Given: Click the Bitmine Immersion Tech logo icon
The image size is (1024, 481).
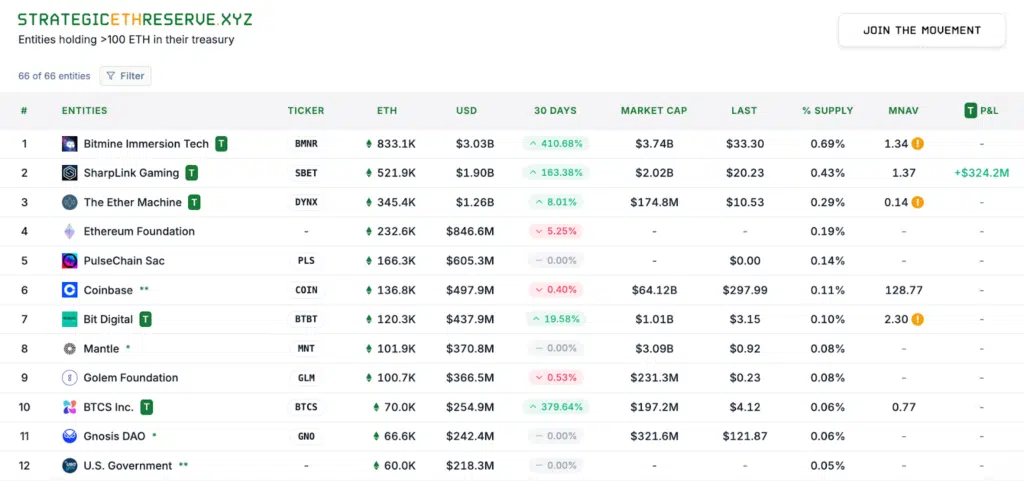Looking at the screenshot, I should [x=70, y=144].
